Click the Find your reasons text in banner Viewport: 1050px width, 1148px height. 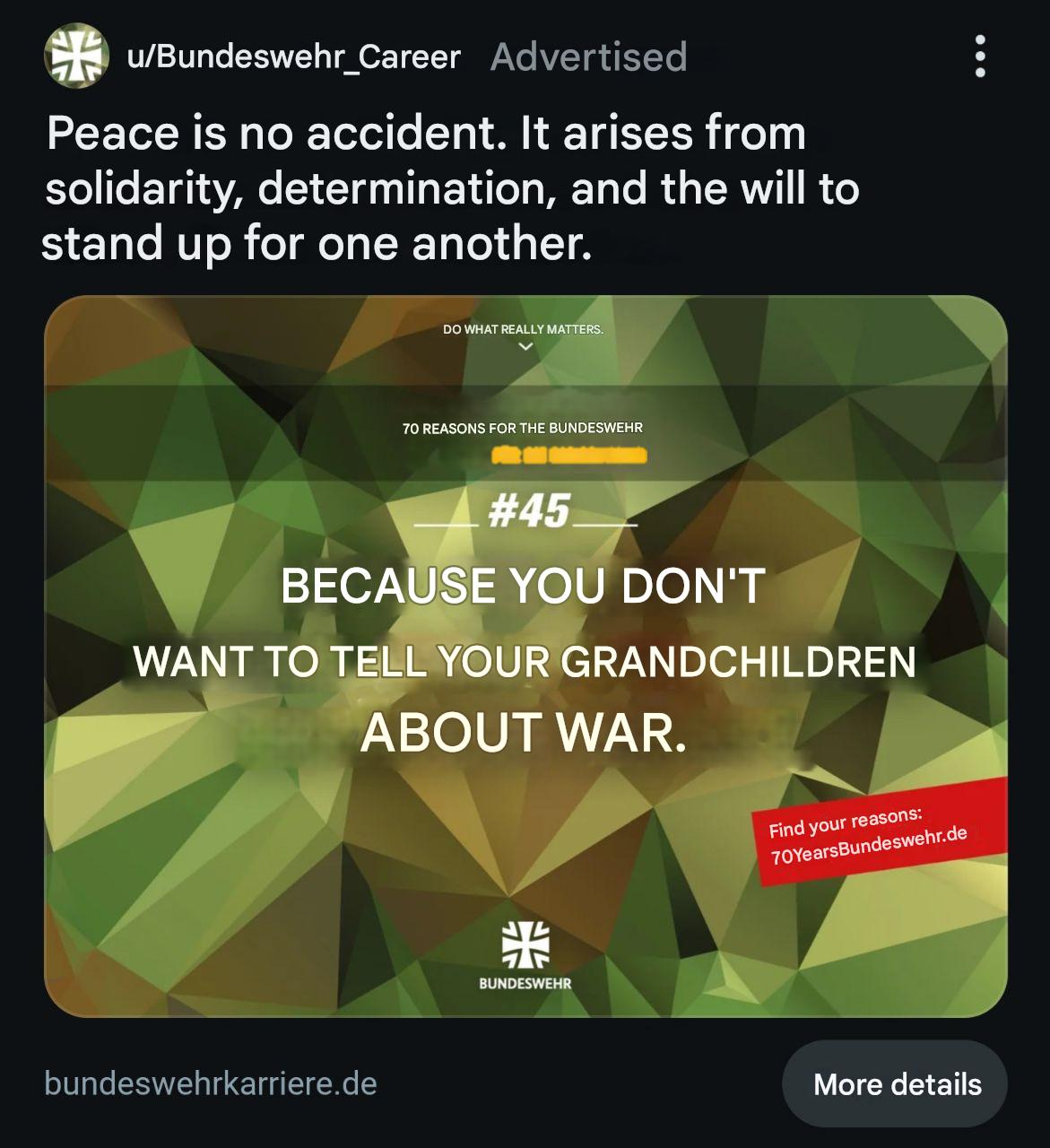pyautogui.click(x=846, y=822)
